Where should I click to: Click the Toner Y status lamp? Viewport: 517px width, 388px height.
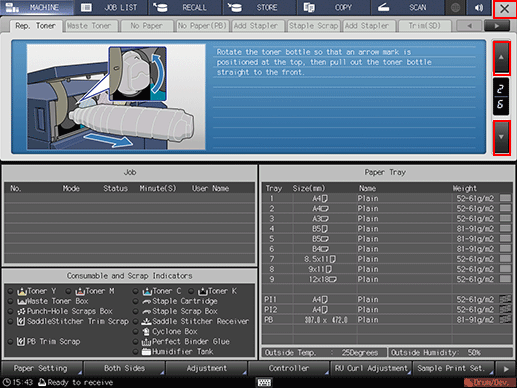(11, 292)
